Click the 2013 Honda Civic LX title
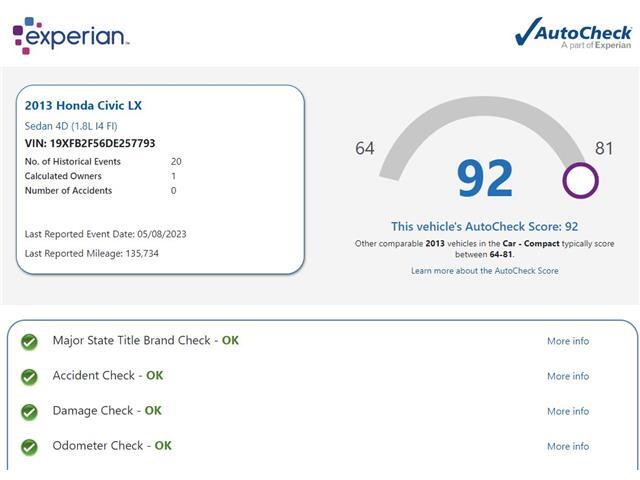Screen dimensions: 640x480 [x=83, y=105]
